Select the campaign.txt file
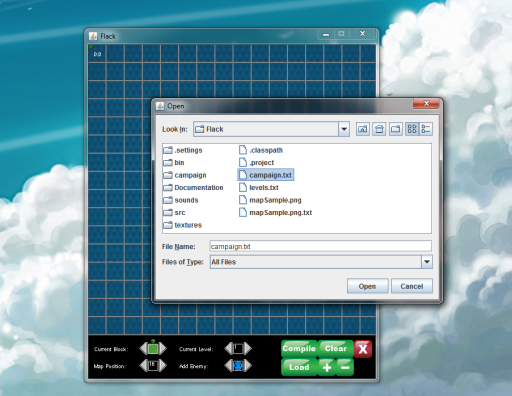 pyautogui.click(x=265, y=175)
